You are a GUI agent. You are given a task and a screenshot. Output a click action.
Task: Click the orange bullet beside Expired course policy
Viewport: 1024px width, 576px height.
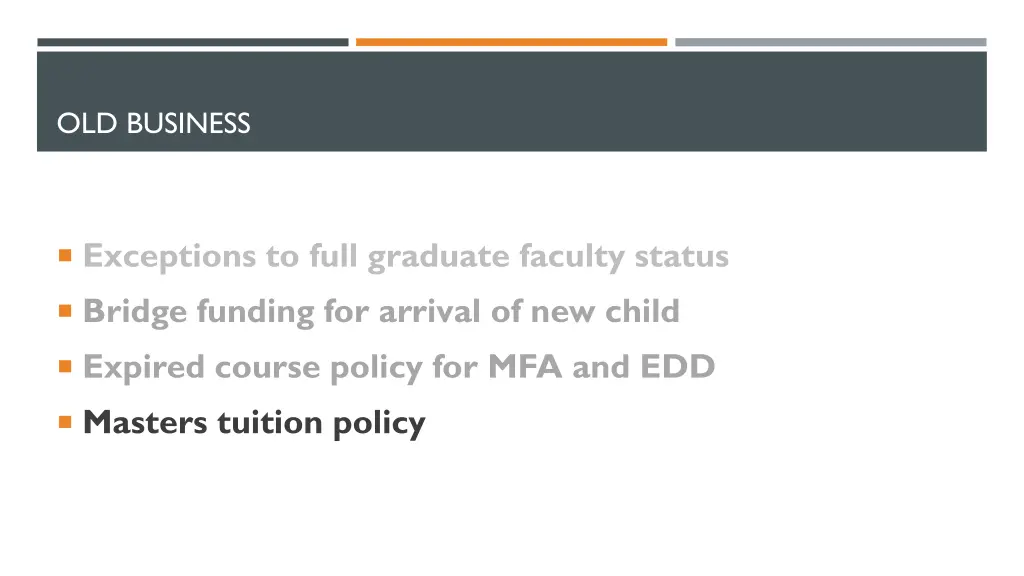tap(65, 366)
